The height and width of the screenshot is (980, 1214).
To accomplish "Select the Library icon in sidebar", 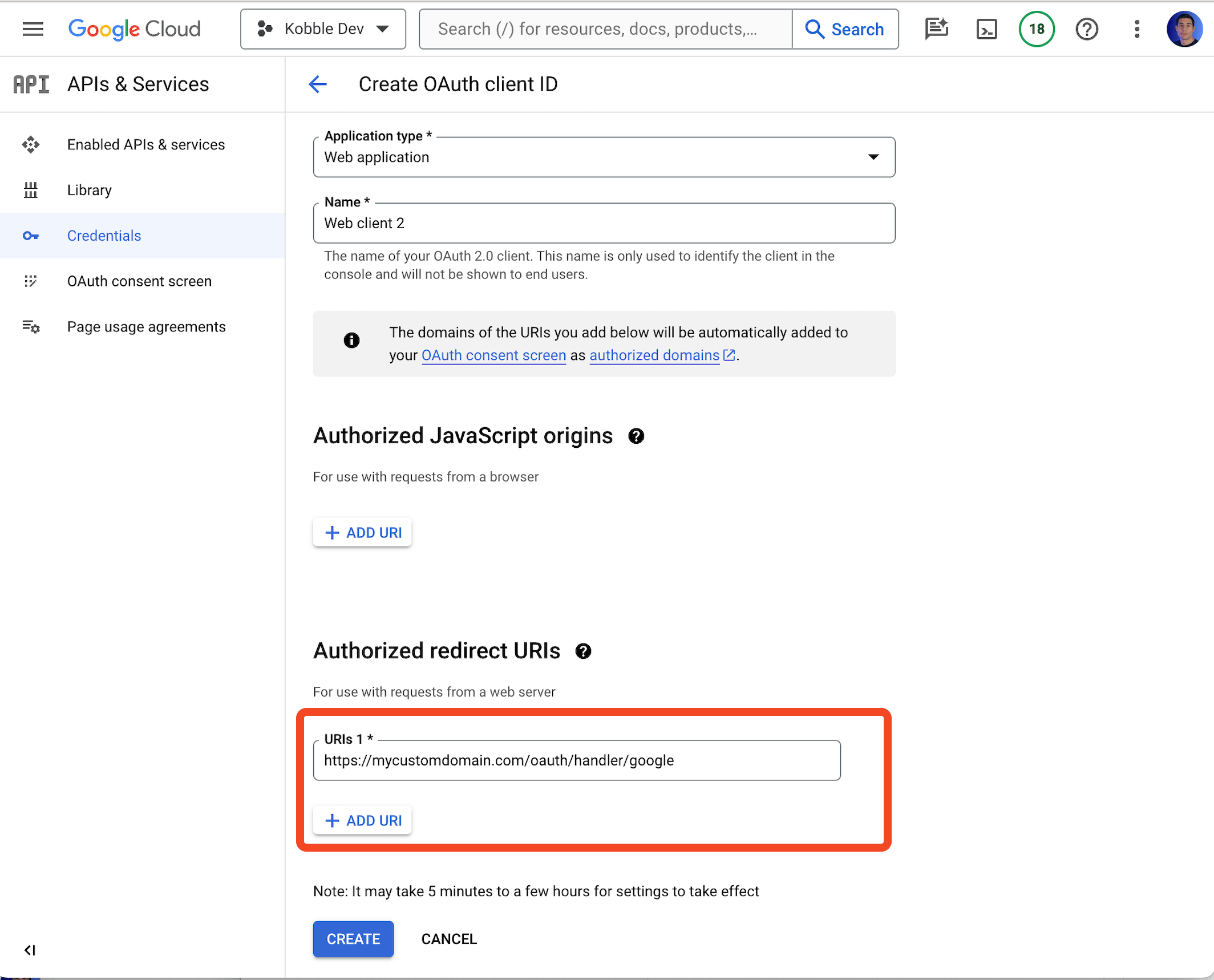I will point(31,190).
